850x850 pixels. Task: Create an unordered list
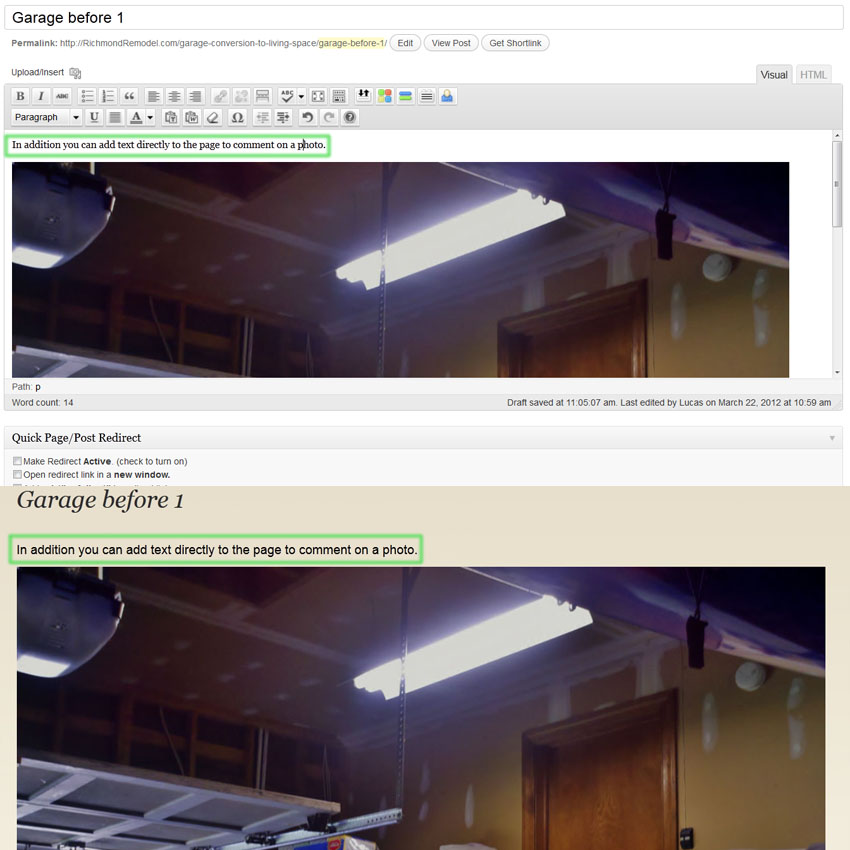click(87, 95)
